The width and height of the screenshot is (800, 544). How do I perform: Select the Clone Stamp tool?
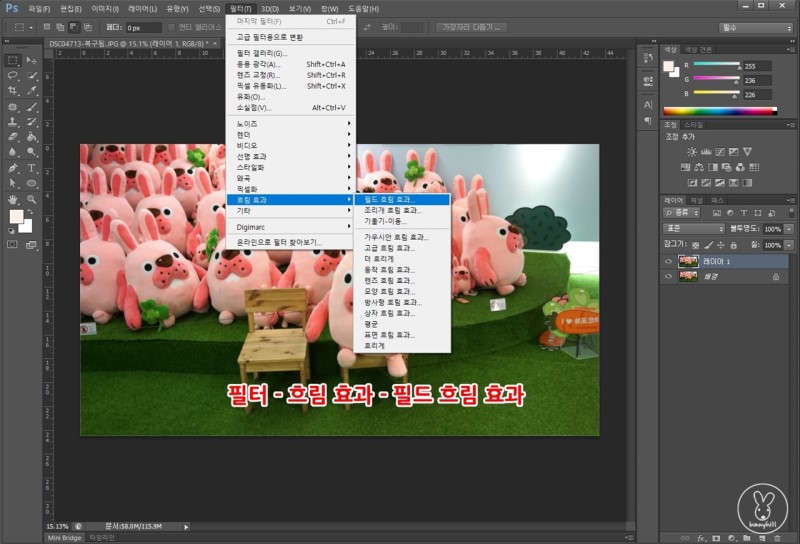coord(12,121)
